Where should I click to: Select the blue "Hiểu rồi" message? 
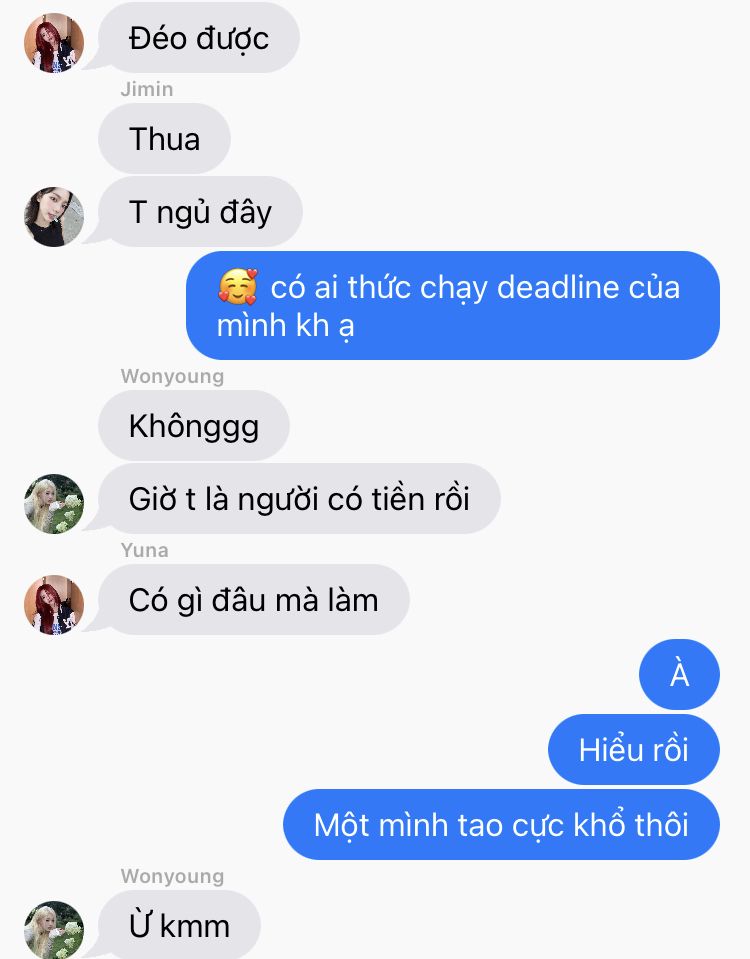634,750
